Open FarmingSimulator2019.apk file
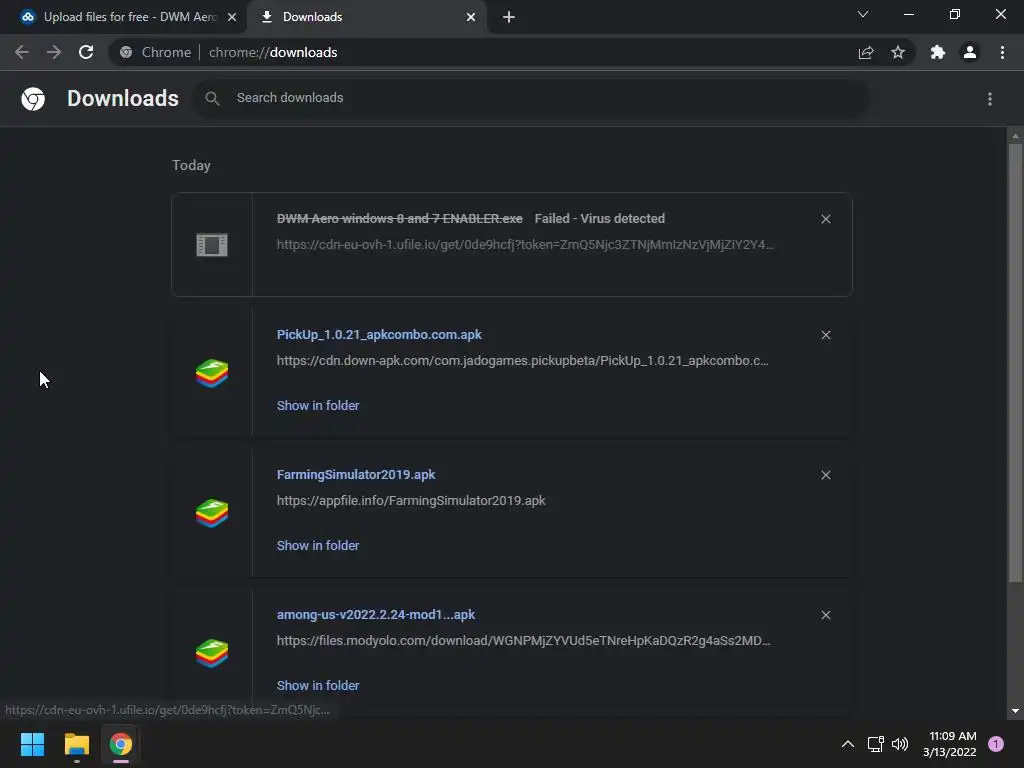 pos(356,475)
